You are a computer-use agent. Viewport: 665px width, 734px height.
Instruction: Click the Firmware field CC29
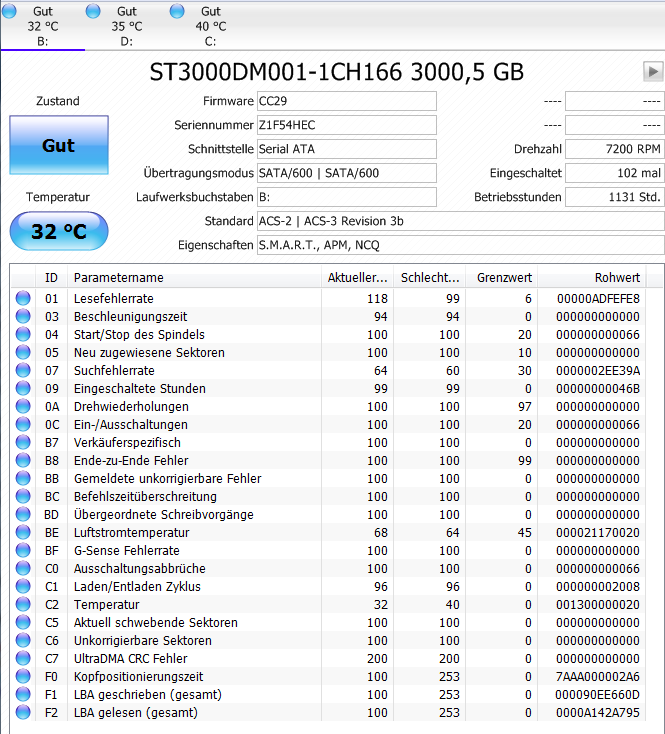point(347,101)
